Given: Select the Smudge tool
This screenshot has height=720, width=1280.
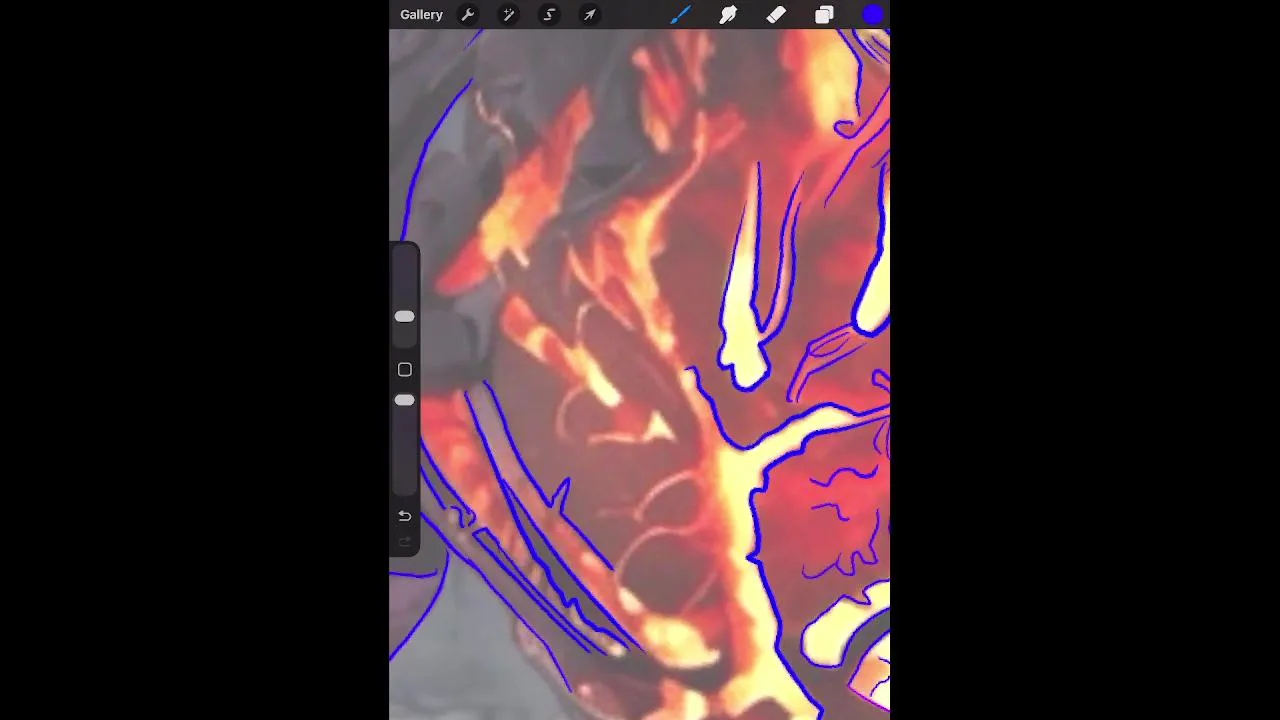Looking at the screenshot, I should click(728, 15).
